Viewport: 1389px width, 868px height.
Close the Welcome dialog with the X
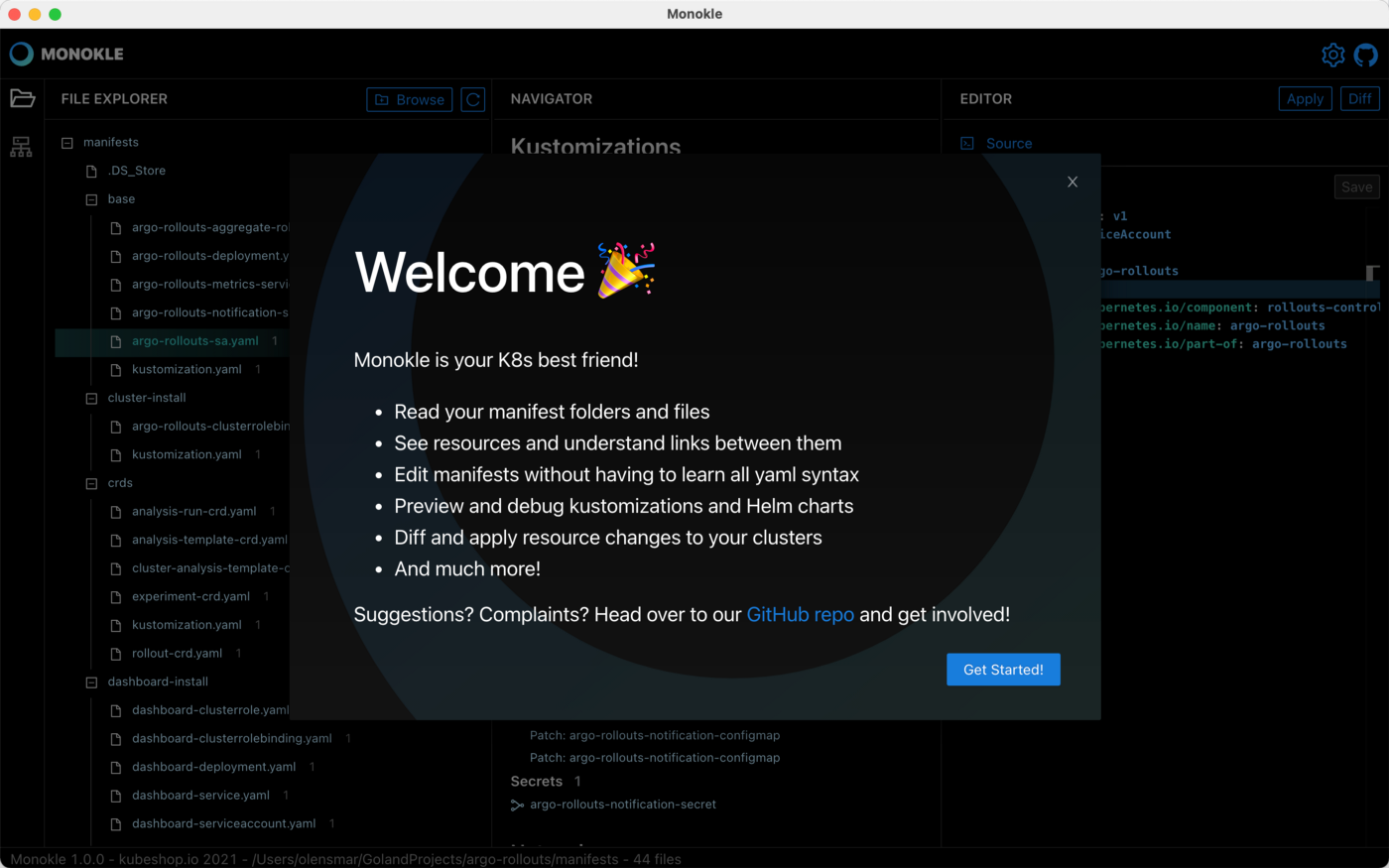click(x=1073, y=182)
